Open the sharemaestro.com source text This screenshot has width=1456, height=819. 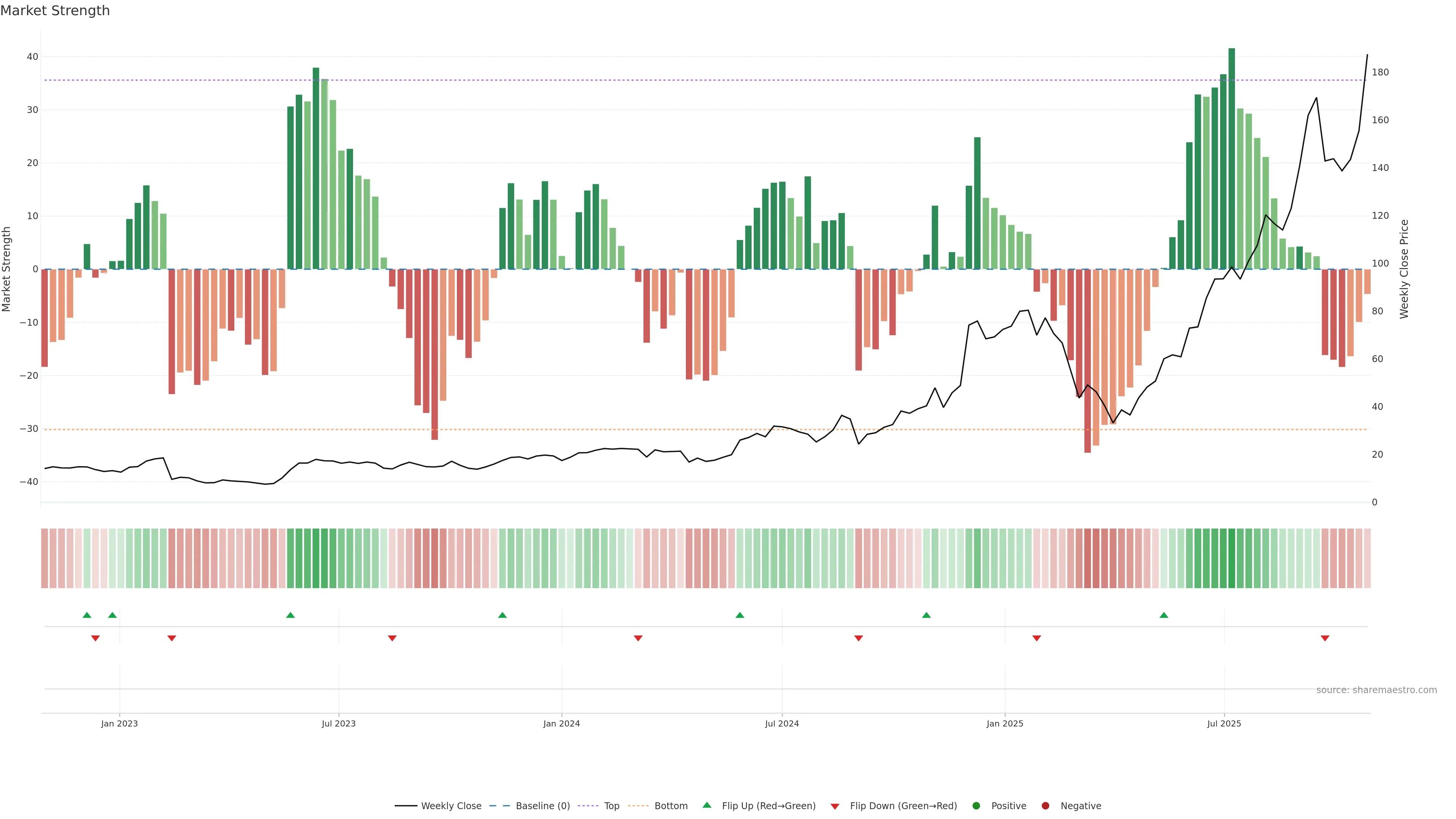coord(1376,690)
